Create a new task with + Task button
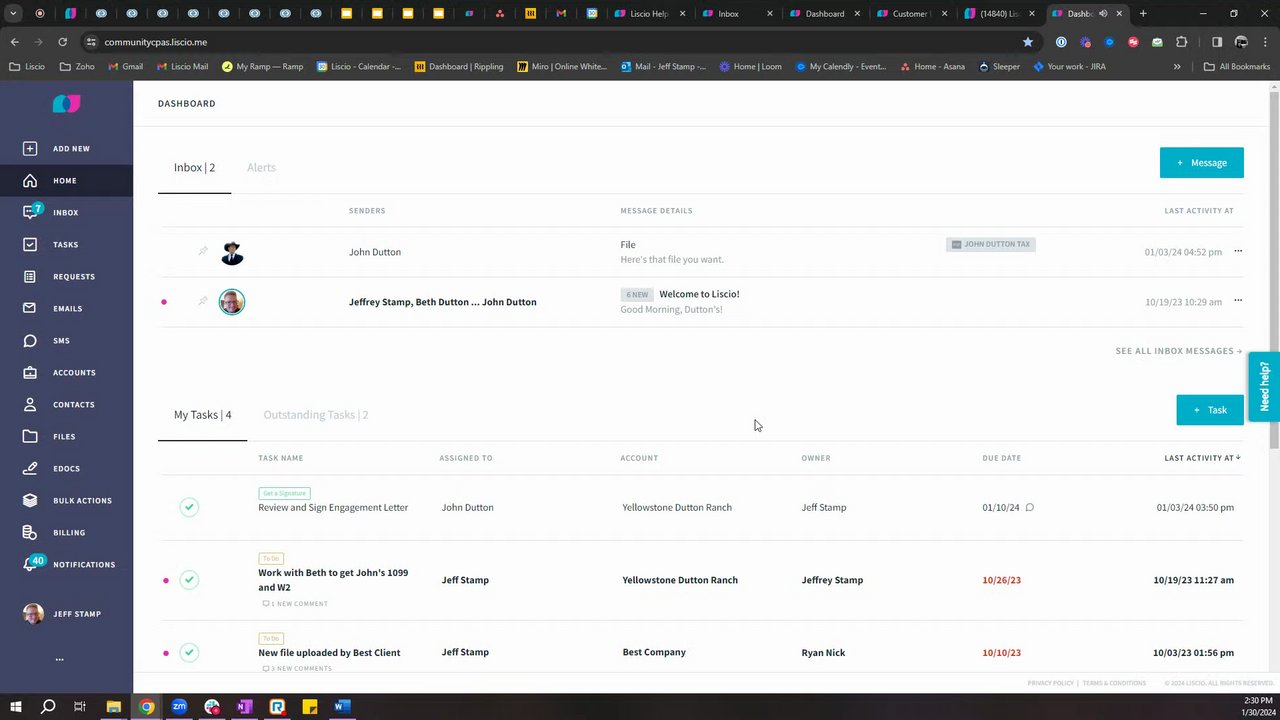Viewport: 1280px width, 720px height. click(1210, 410)
